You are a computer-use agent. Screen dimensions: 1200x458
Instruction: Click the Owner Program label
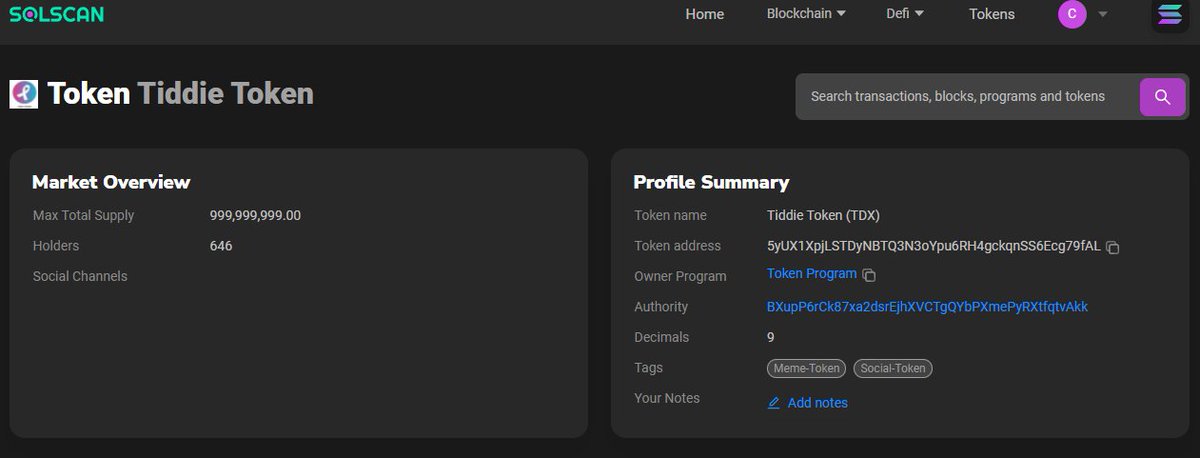(x=680, y=276)
